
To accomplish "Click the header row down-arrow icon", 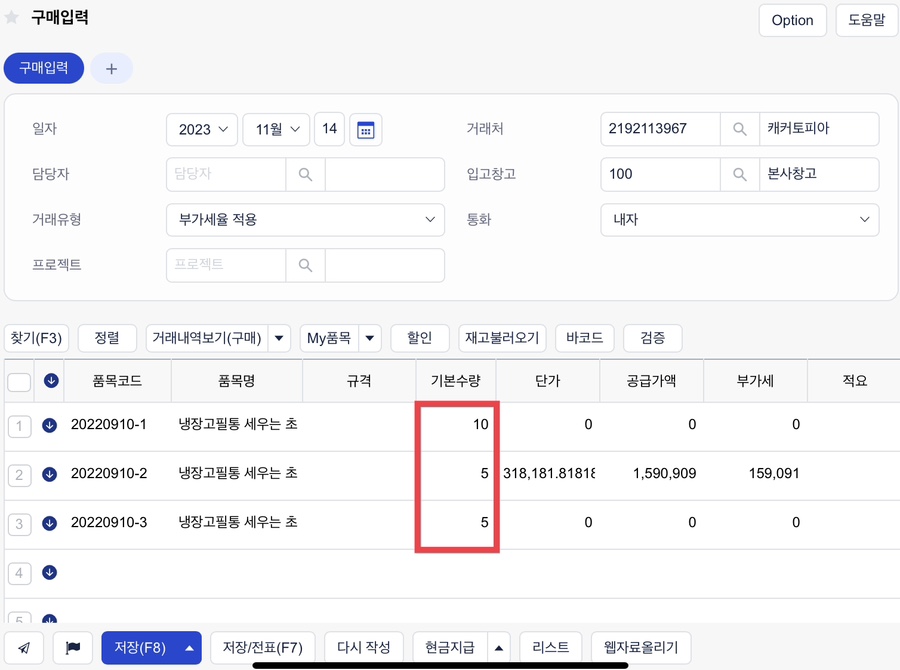I will pos(51,380).
